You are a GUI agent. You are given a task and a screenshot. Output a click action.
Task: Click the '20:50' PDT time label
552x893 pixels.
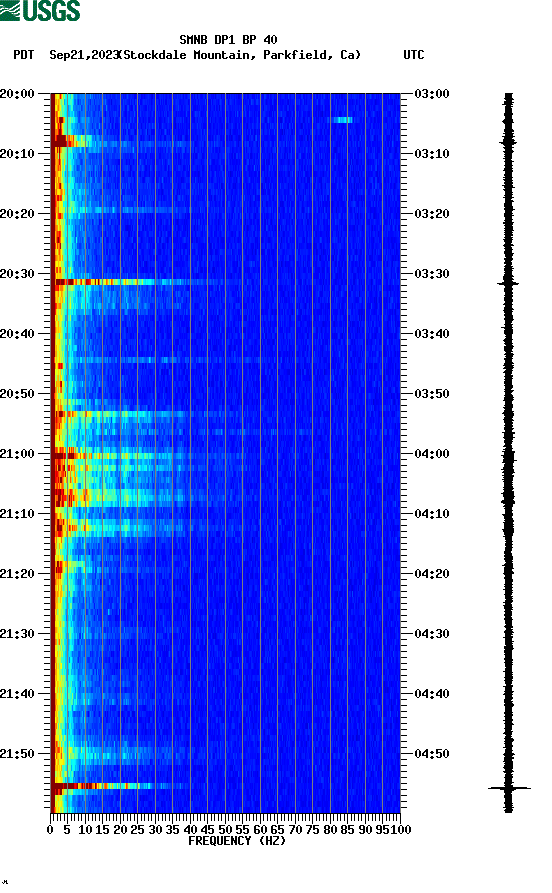tap(18, 394)
